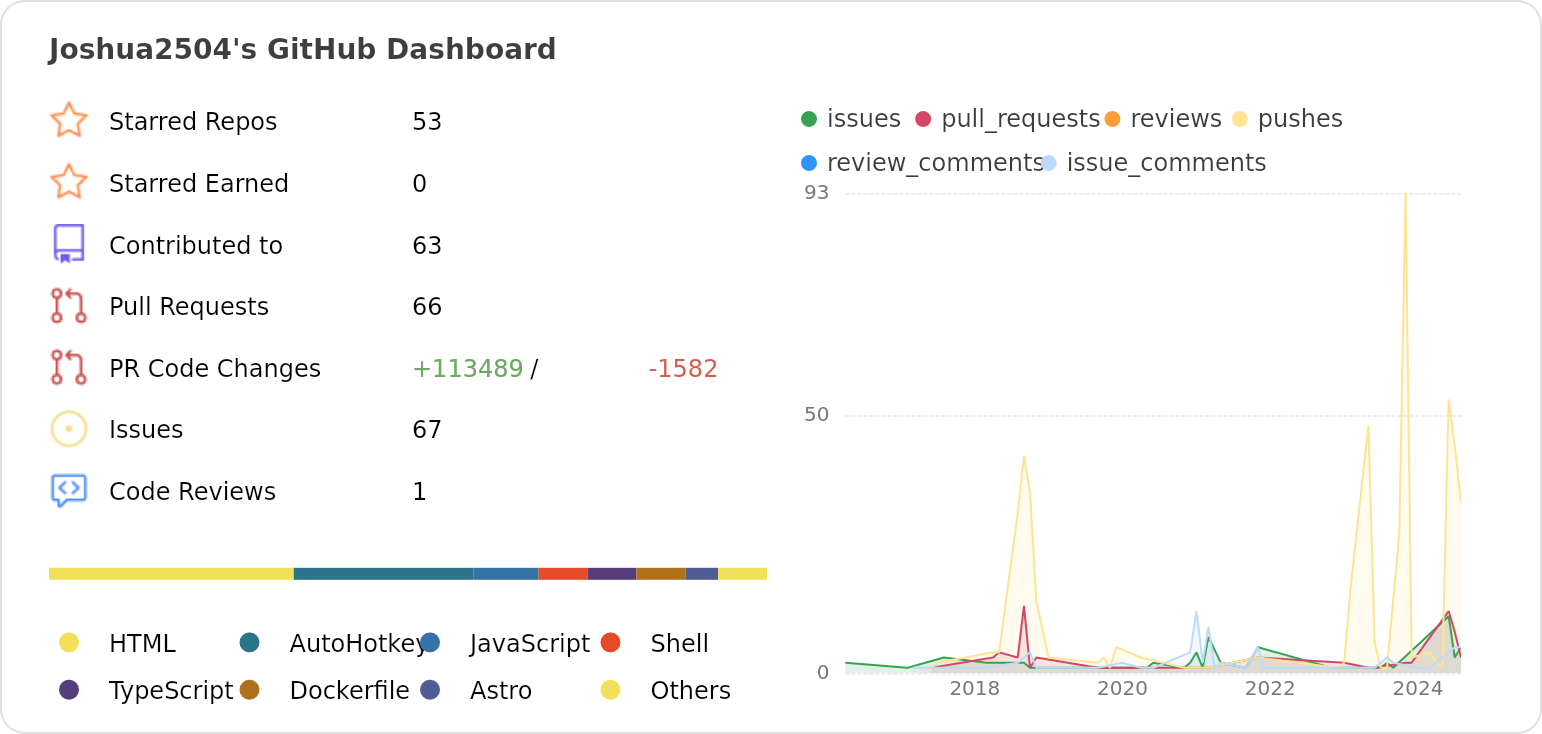
Task: Click the brown Dockerfile segment of language bar
Action: pos(661,574)
